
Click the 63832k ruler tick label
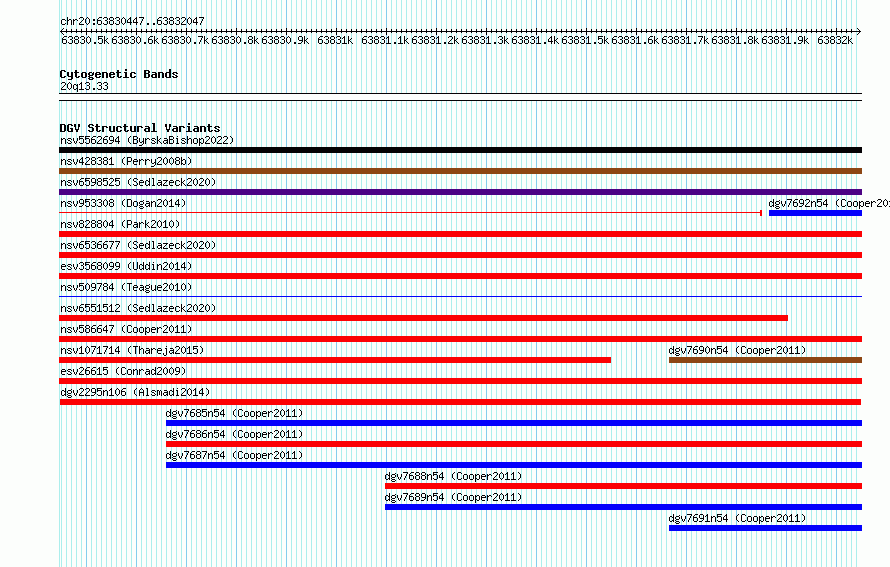tap(835, 40)
